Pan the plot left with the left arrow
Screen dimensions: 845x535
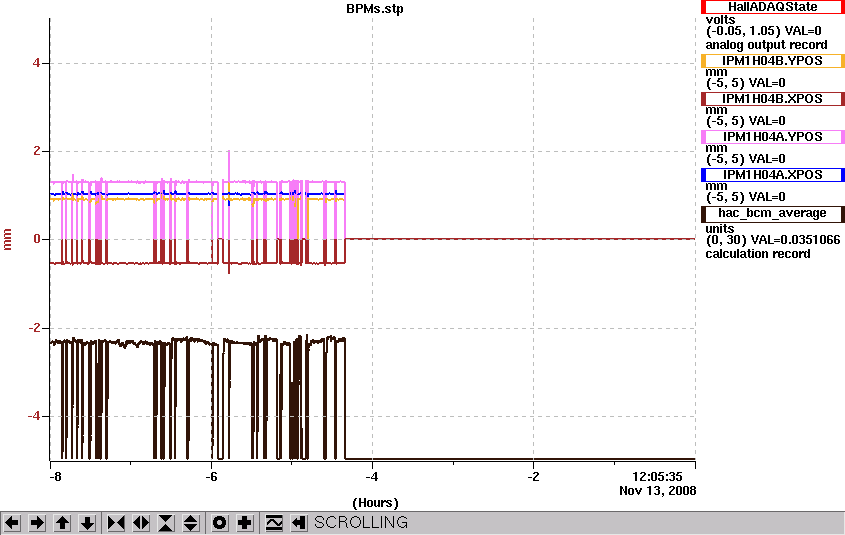tap(12, 523)
